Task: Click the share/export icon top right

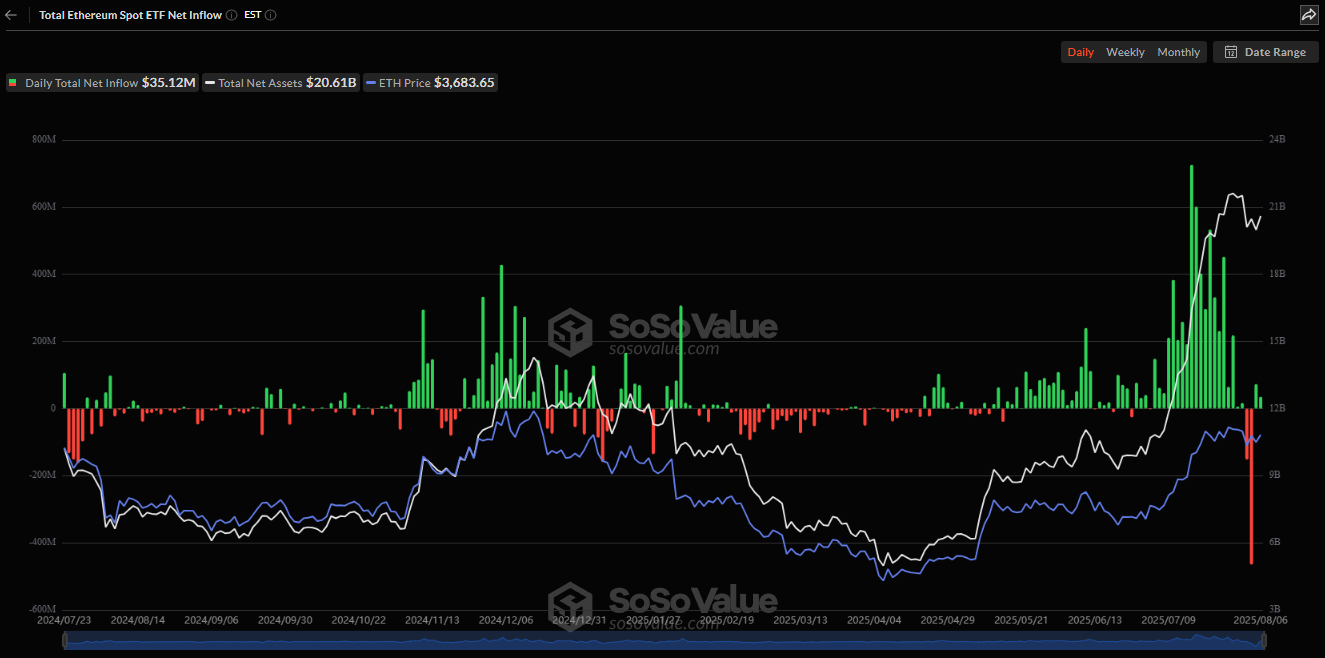Action: (1308, 15)
